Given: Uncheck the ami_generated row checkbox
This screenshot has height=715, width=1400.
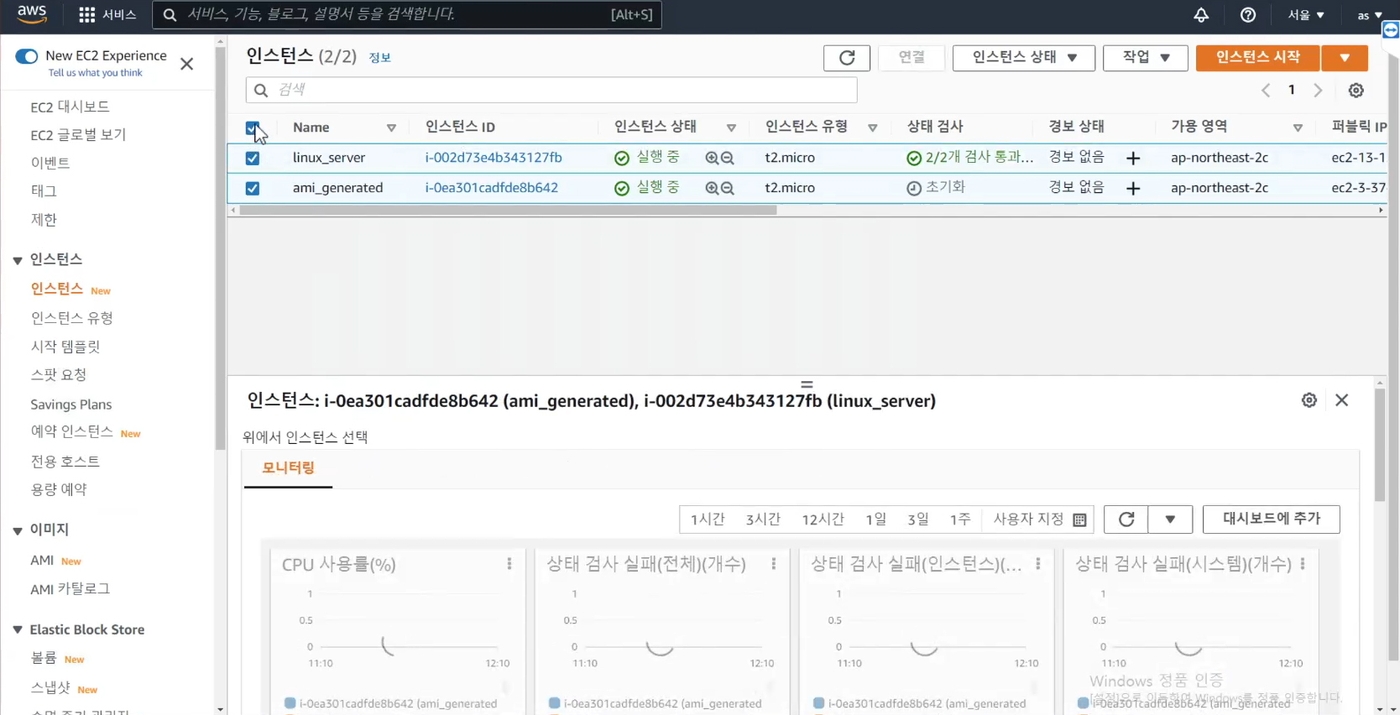Looking at the screenshot, I should (252, 188).
